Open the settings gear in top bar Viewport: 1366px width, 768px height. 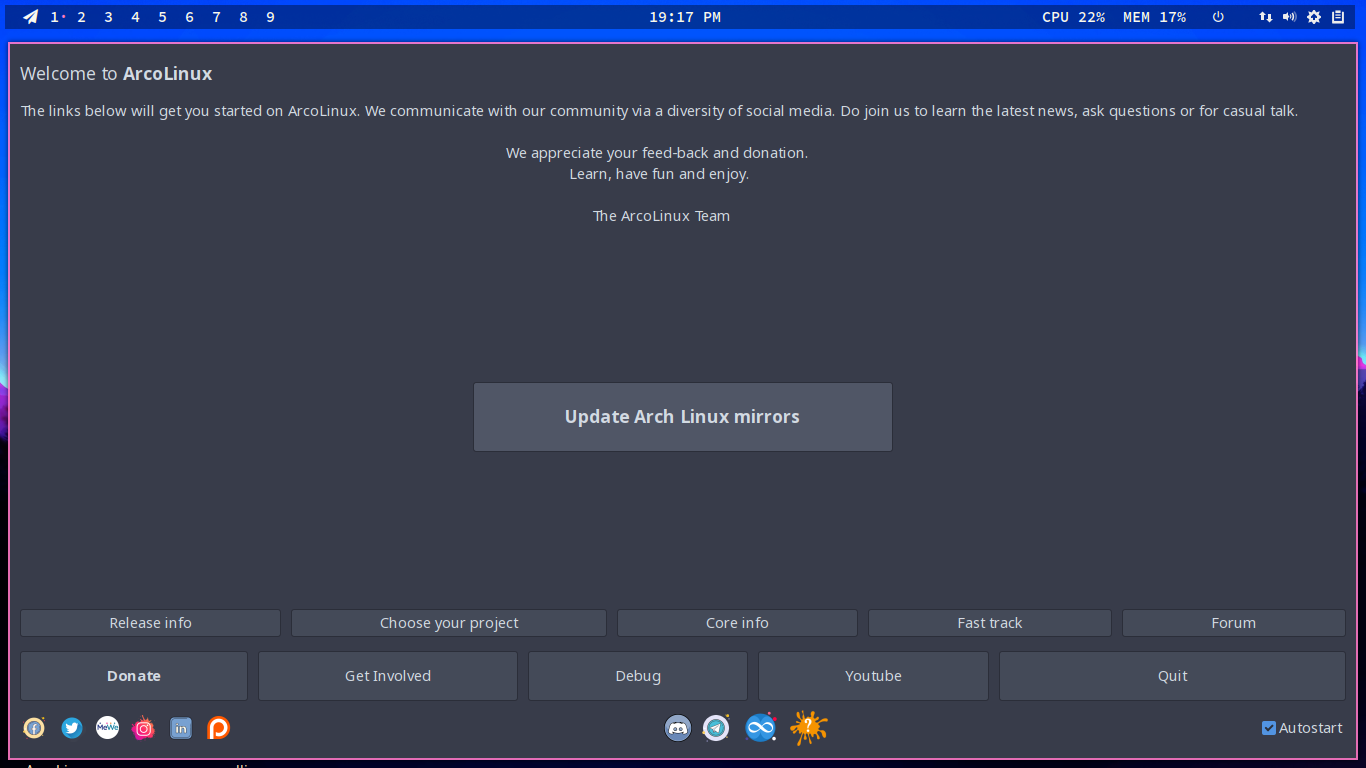1314,17
